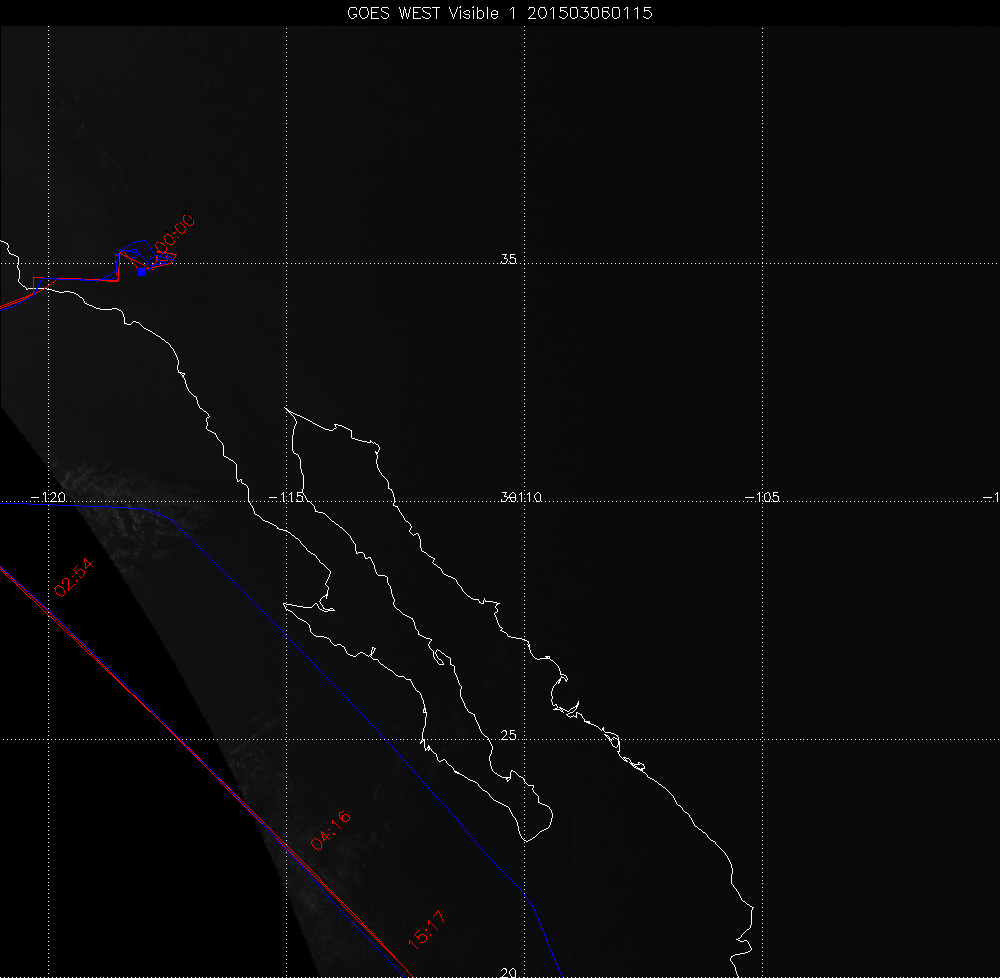The height and width of the screenshot is (978, 1000).
Task: Click the title text 'GOES WEST Visible 1 201503060115'
Action: coord(499,13)
